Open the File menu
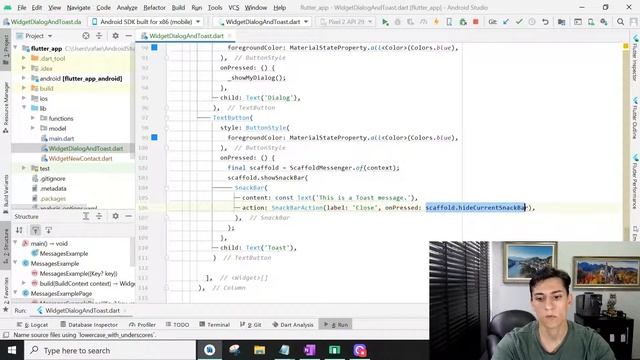The width and height of the screenshot is (640, 360). (22, 7)
